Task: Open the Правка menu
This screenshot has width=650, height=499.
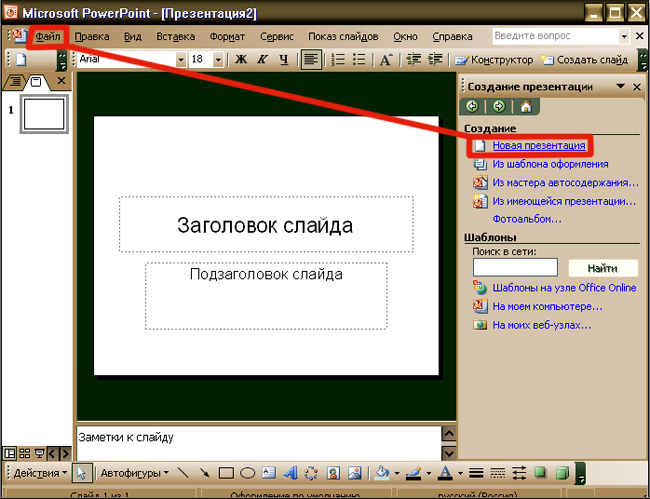Action: coord(92,36)
